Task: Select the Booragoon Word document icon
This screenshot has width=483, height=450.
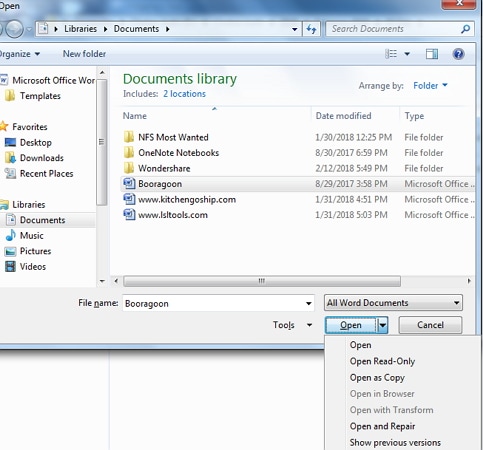Action: coord(129,184)
